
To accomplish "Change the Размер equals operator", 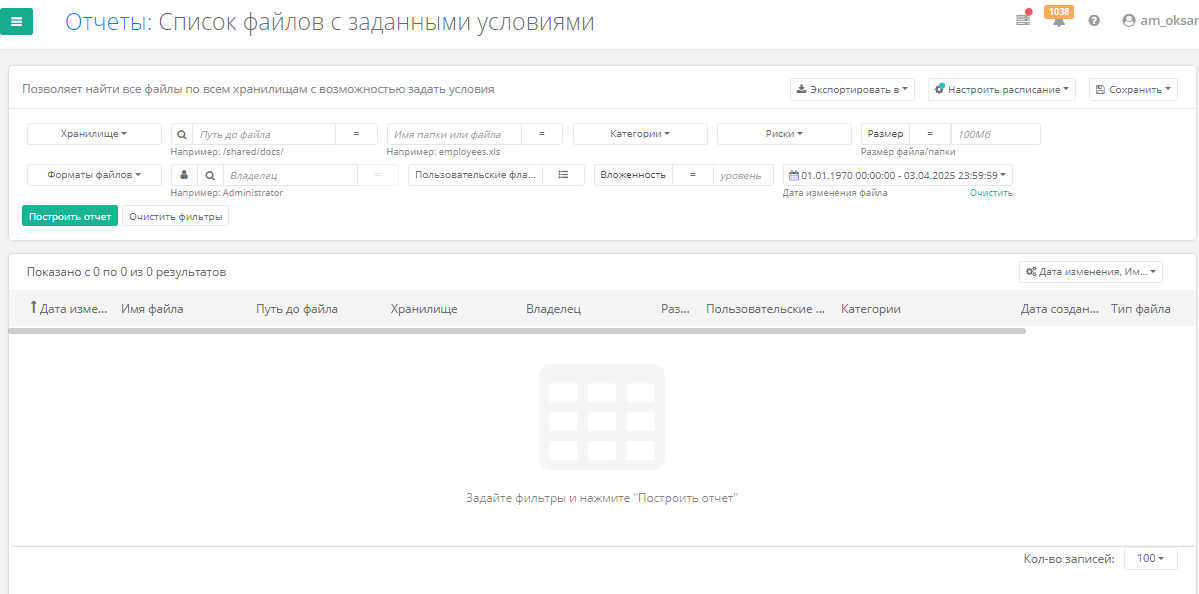I will [930, 134].
